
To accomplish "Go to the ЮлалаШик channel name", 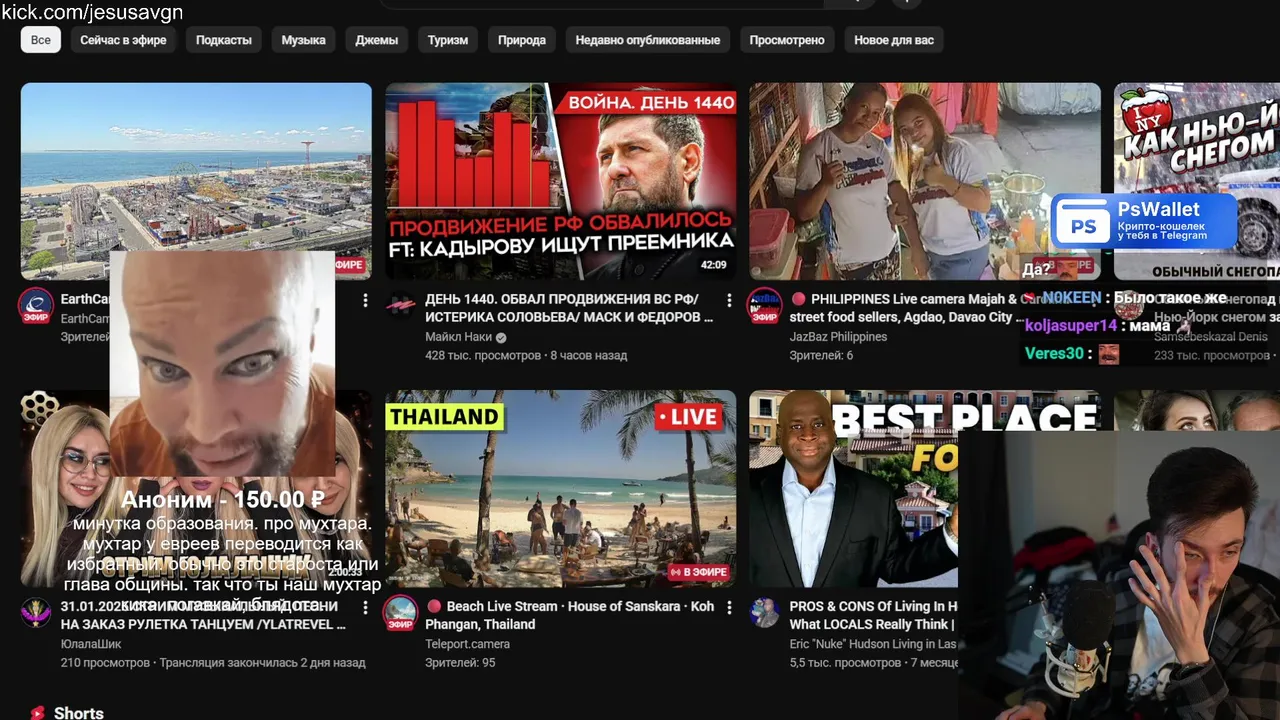I will (x=91, y=644).
